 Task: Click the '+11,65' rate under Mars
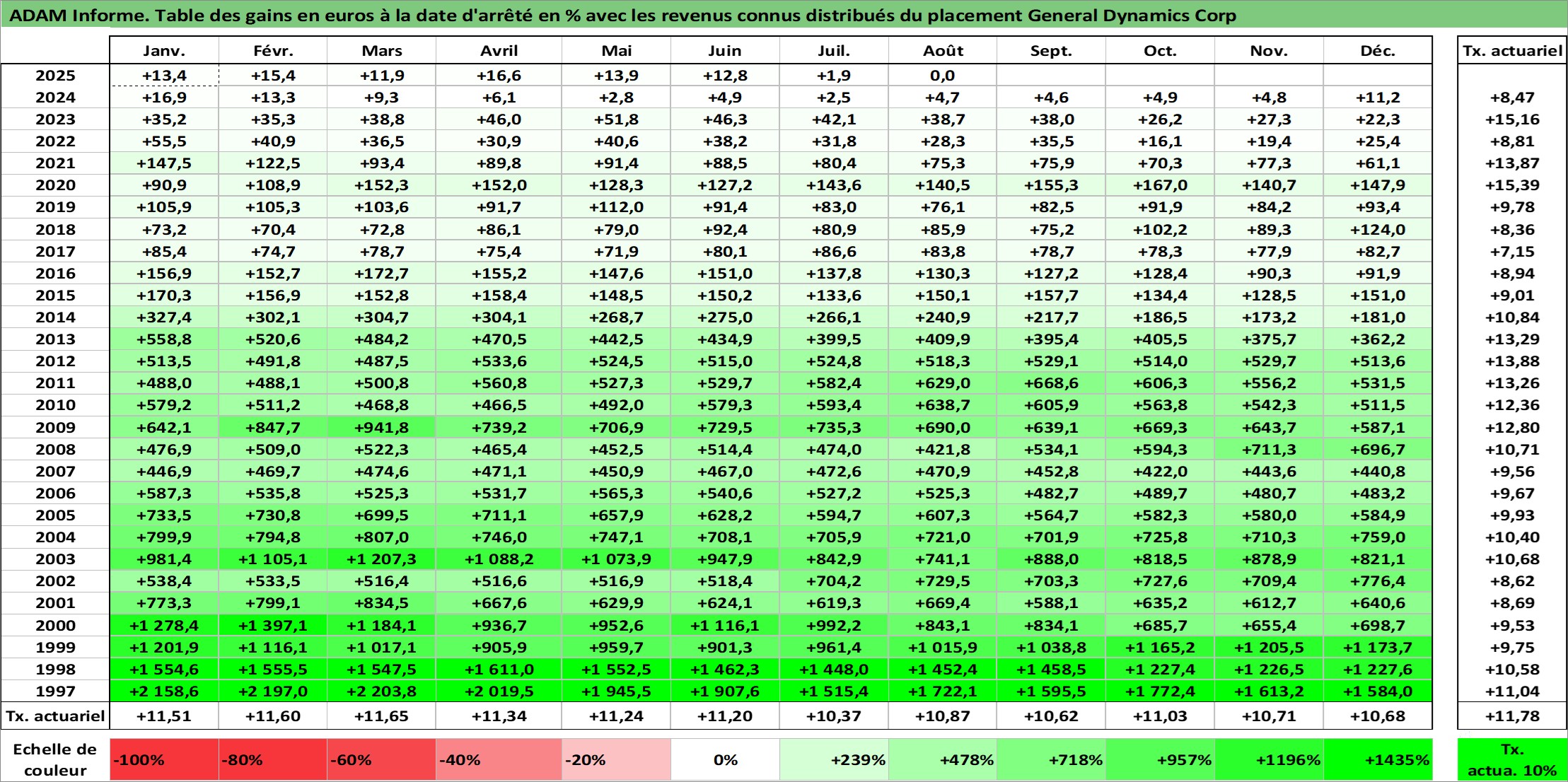click(381, 716)
